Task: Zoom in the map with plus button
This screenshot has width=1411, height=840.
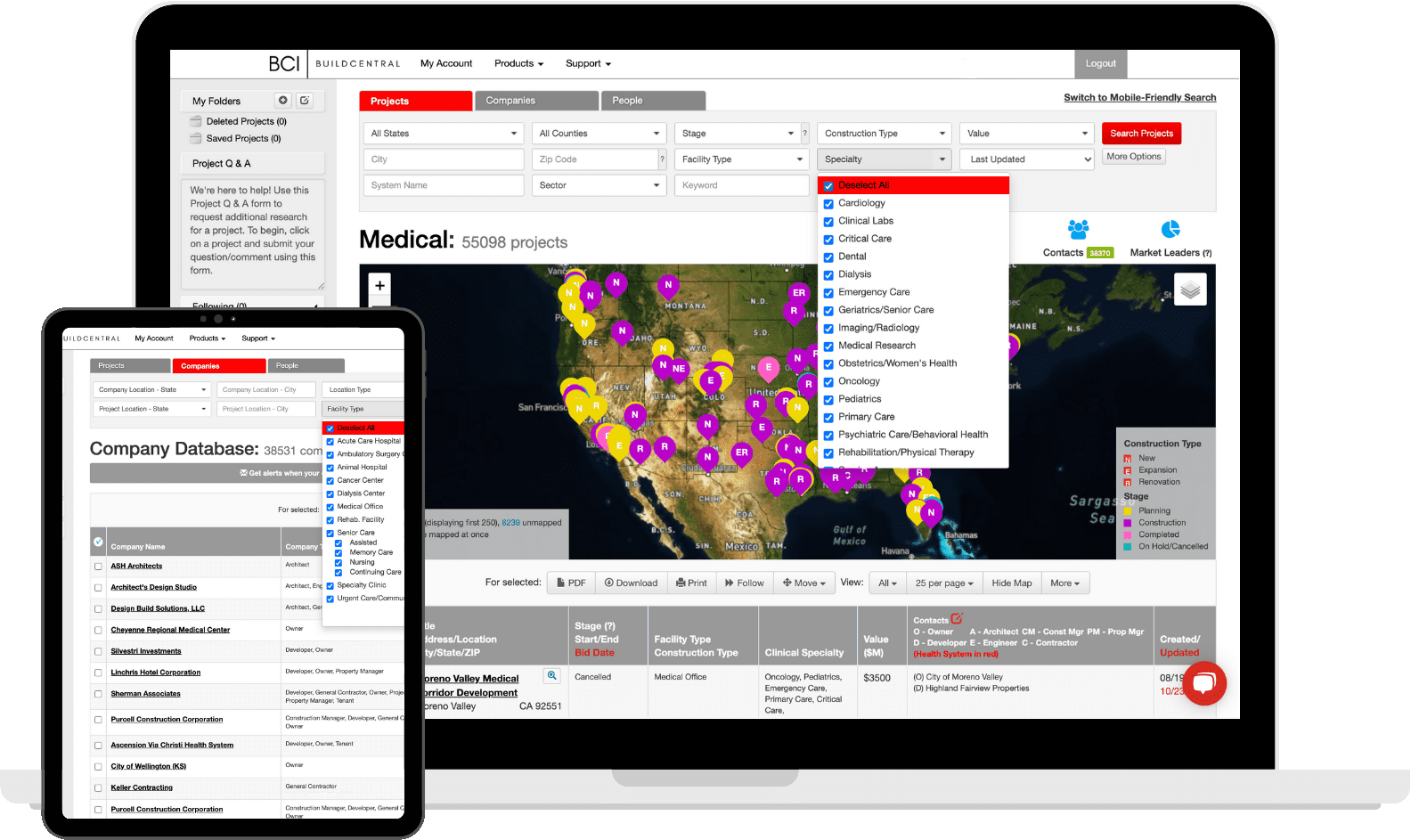Action: [x=379, y=286]
